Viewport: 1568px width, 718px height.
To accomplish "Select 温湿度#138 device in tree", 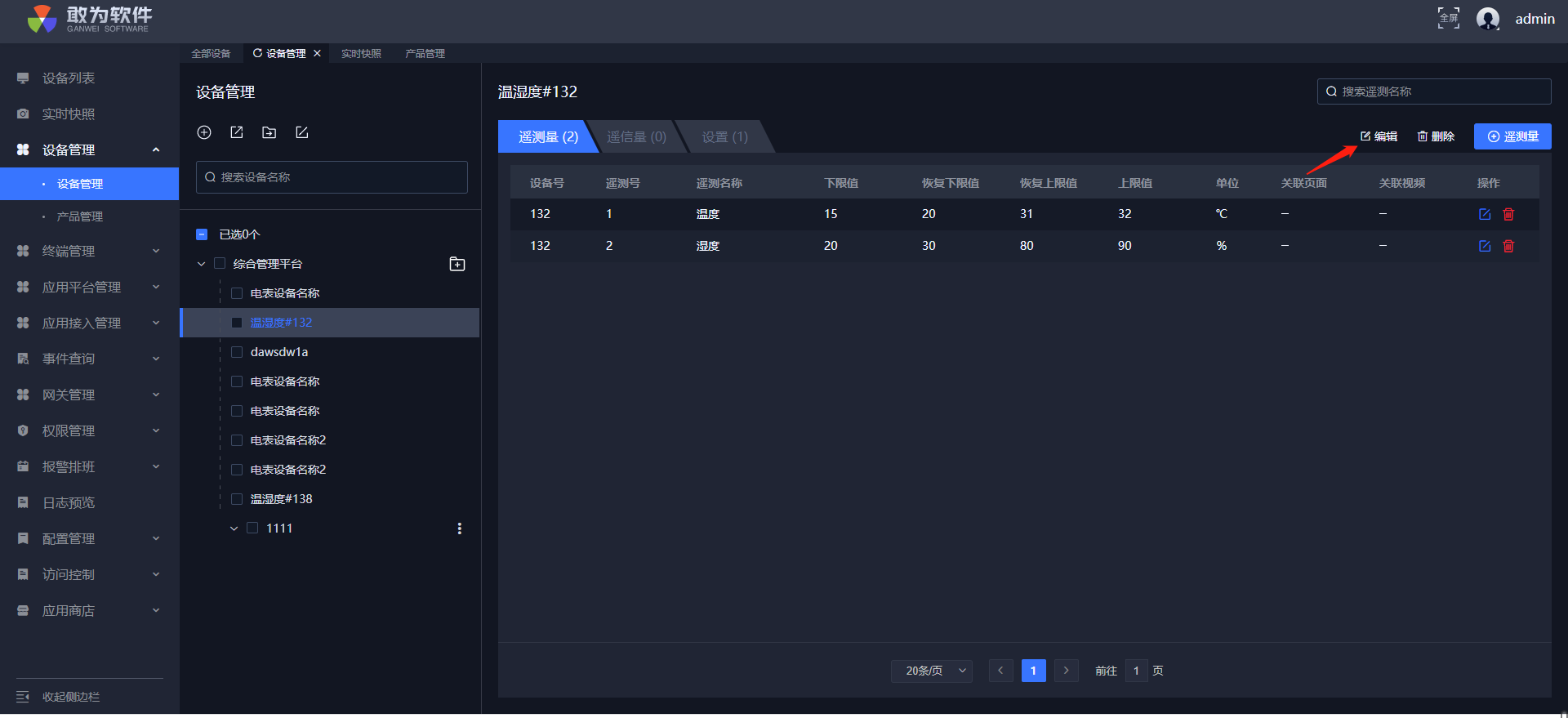I will pos(281,499).
